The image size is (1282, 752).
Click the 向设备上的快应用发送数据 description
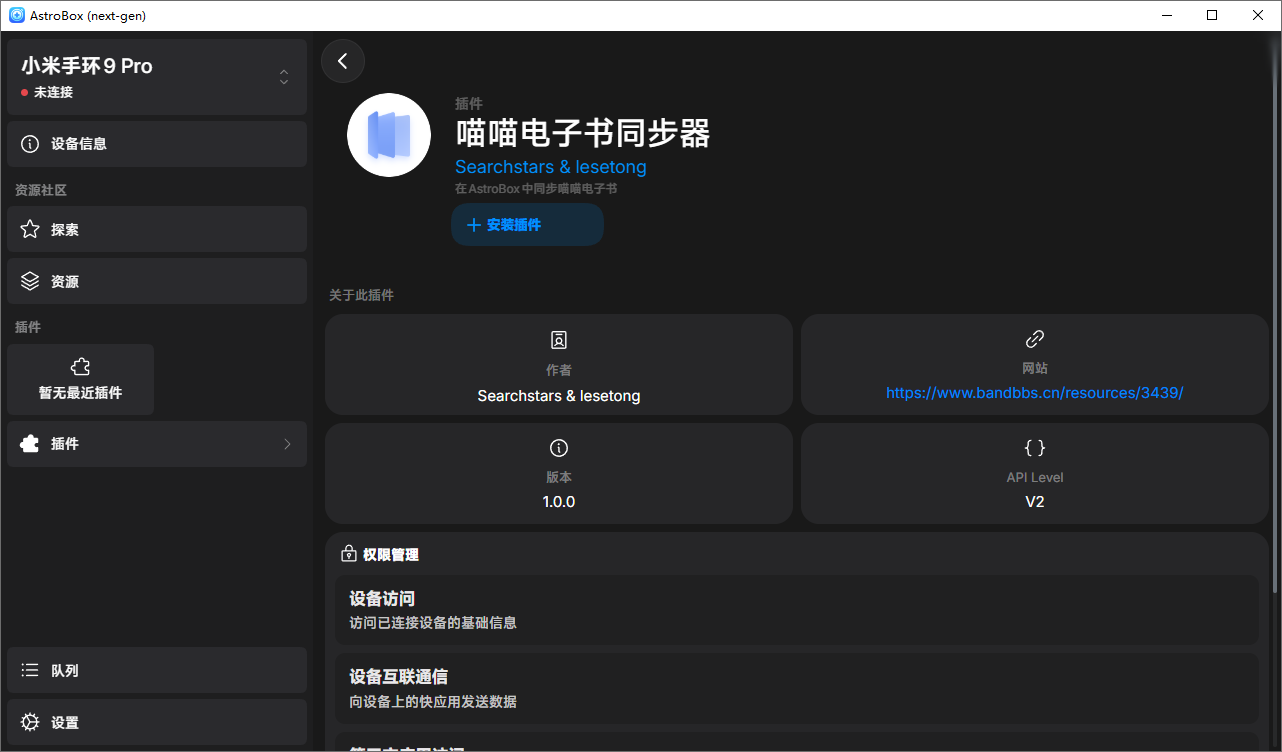433,702
